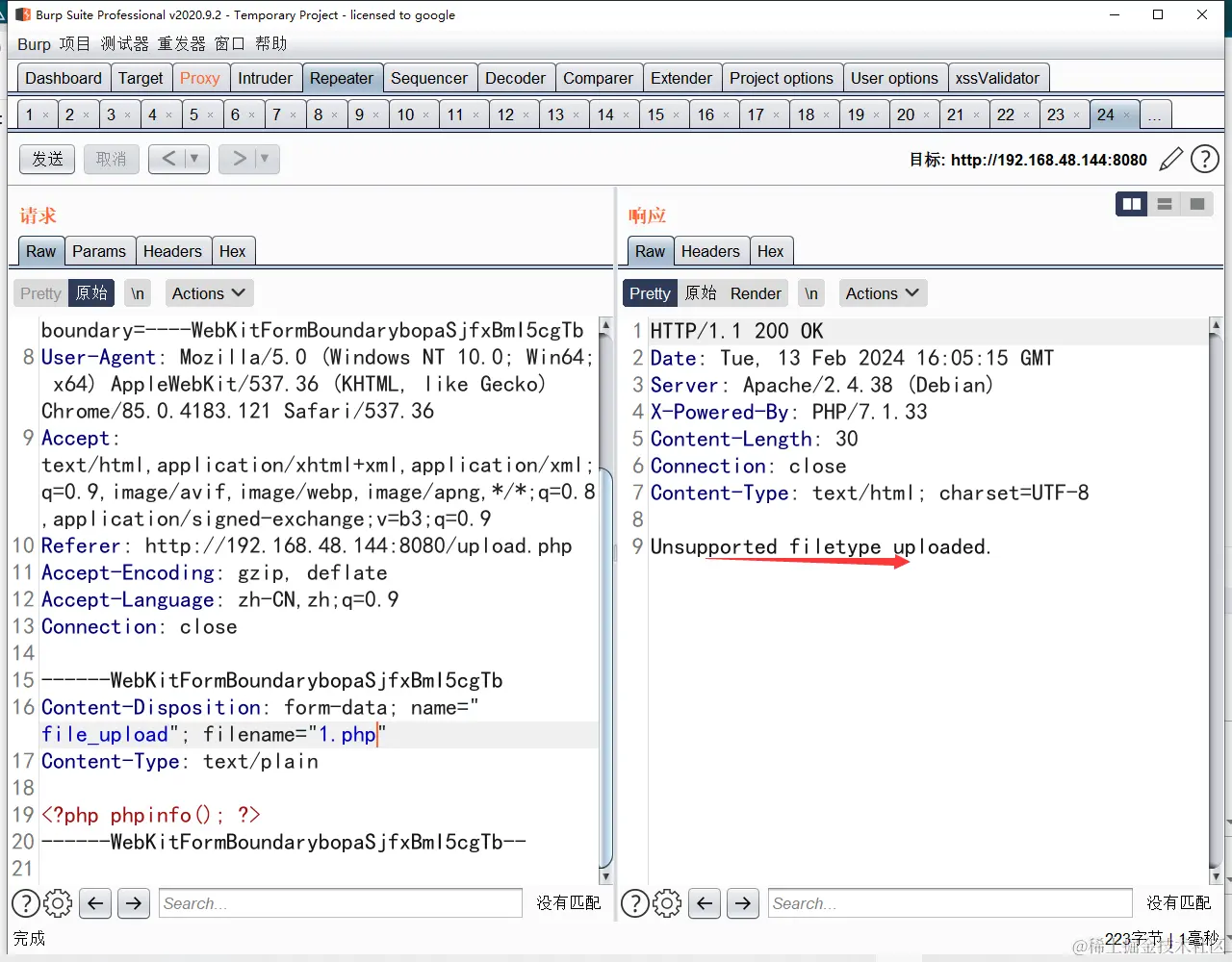Toggle response newline display \n button
The height and width of the screenshot is (962, 1232).
[x=811, y=293]
